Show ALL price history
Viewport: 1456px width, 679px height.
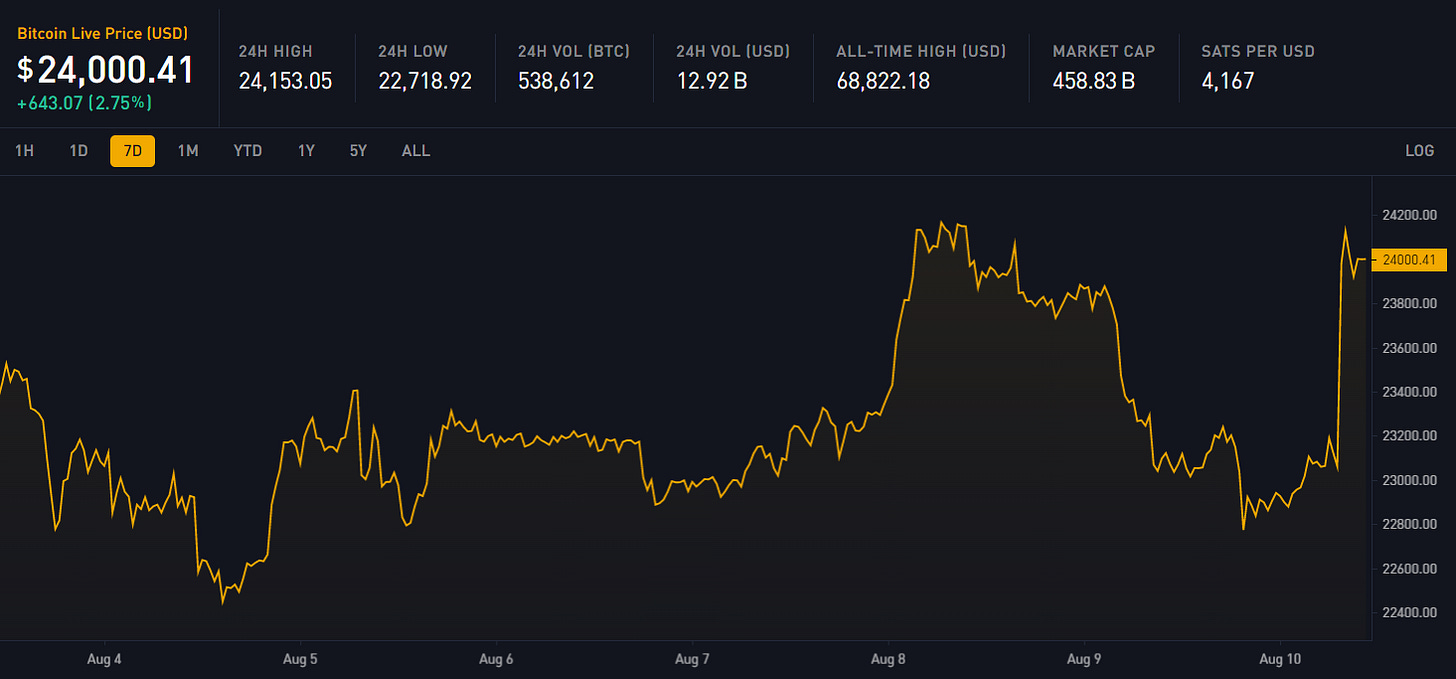[x=416, y=151]
